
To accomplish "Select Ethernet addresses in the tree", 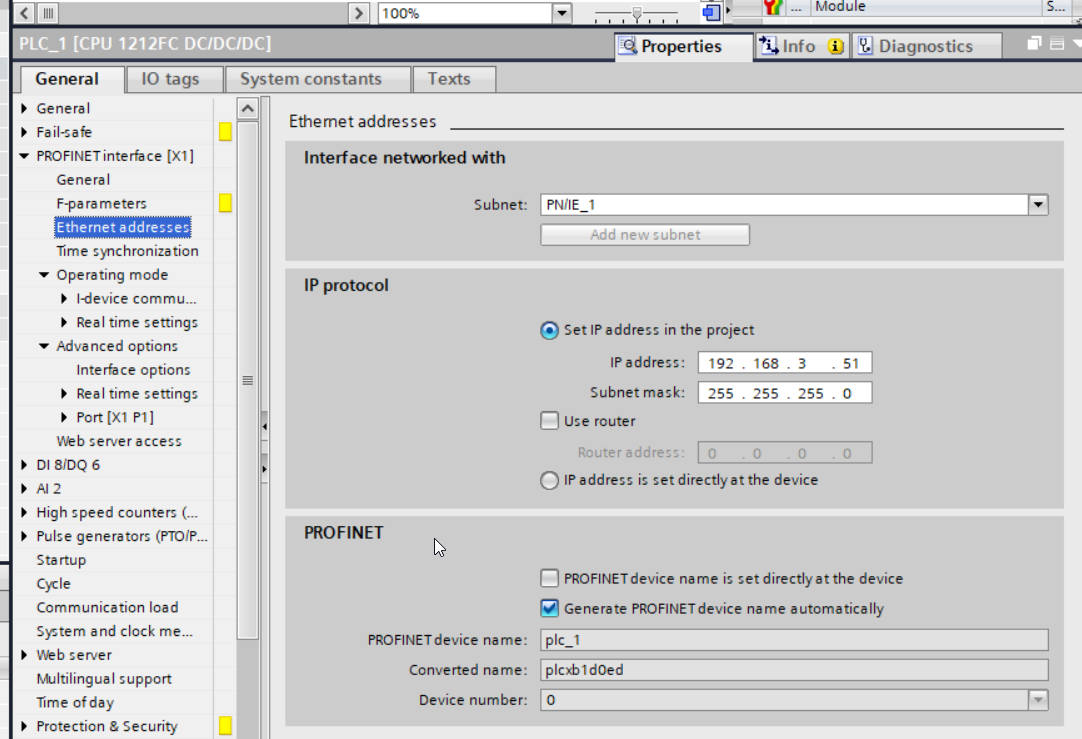I will pyautogui.click(x=123, y=227).
